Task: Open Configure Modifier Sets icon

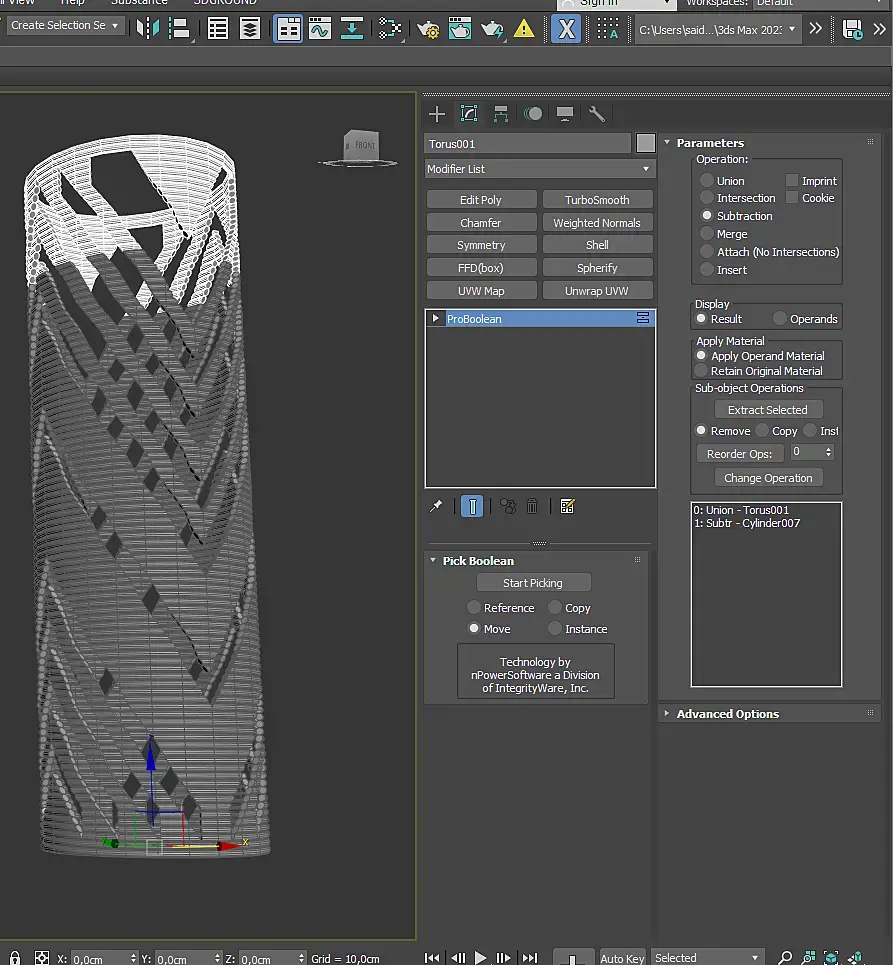Action: coord(567,507)
